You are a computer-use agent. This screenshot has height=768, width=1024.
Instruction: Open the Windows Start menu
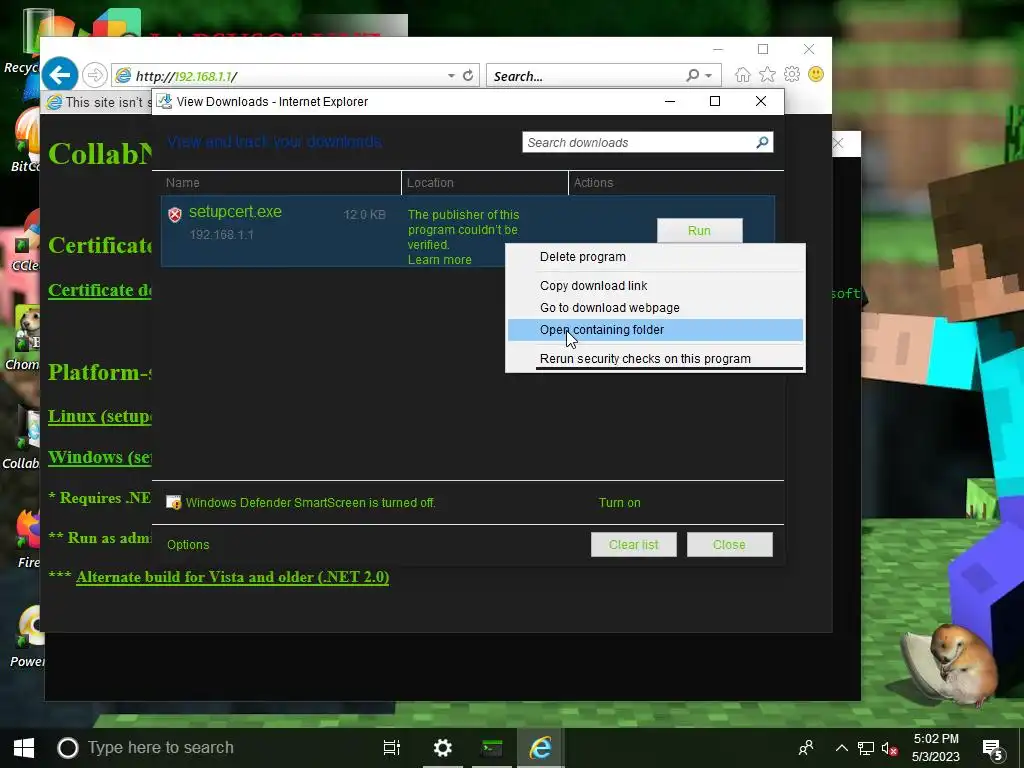[x=24, y=748]
